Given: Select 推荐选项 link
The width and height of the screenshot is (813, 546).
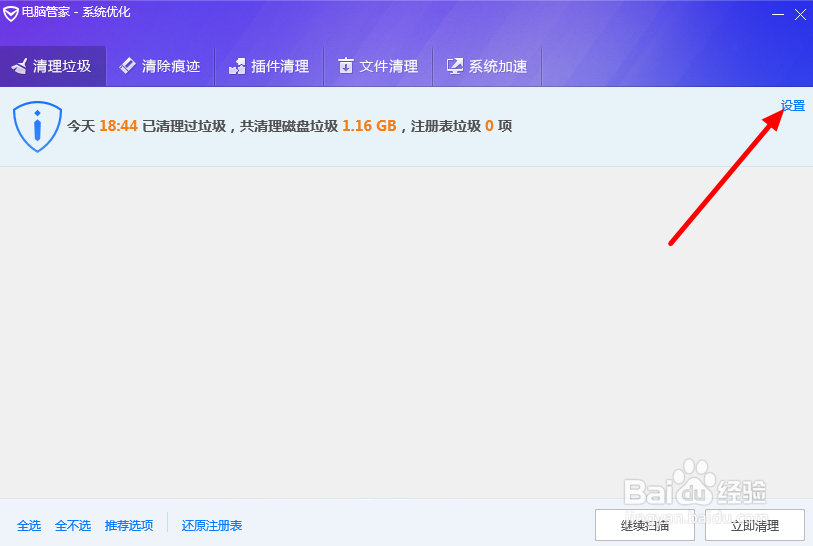Looking at the screenshot, I should (x=129, y=526).
